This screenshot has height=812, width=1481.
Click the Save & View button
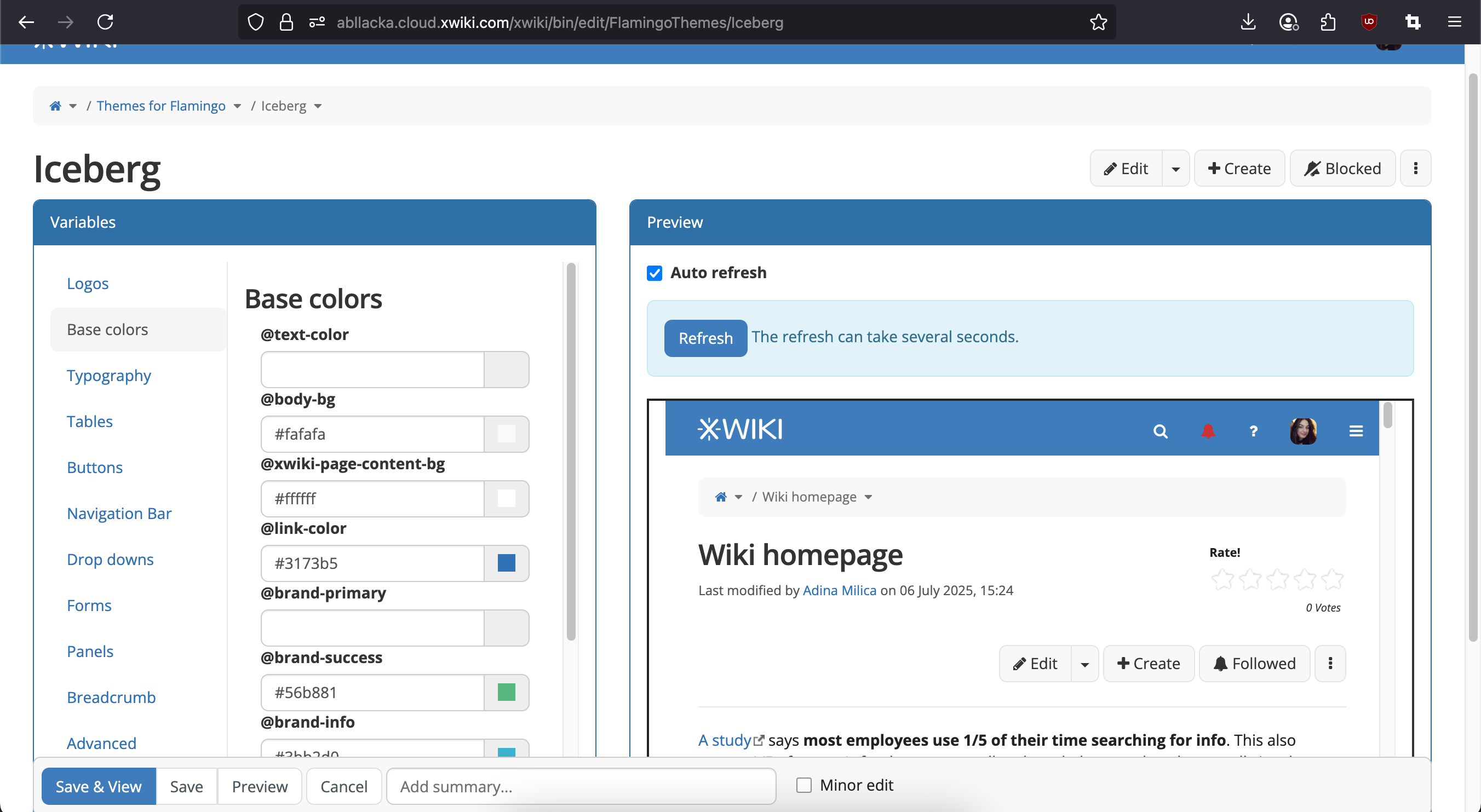[98, 786]
